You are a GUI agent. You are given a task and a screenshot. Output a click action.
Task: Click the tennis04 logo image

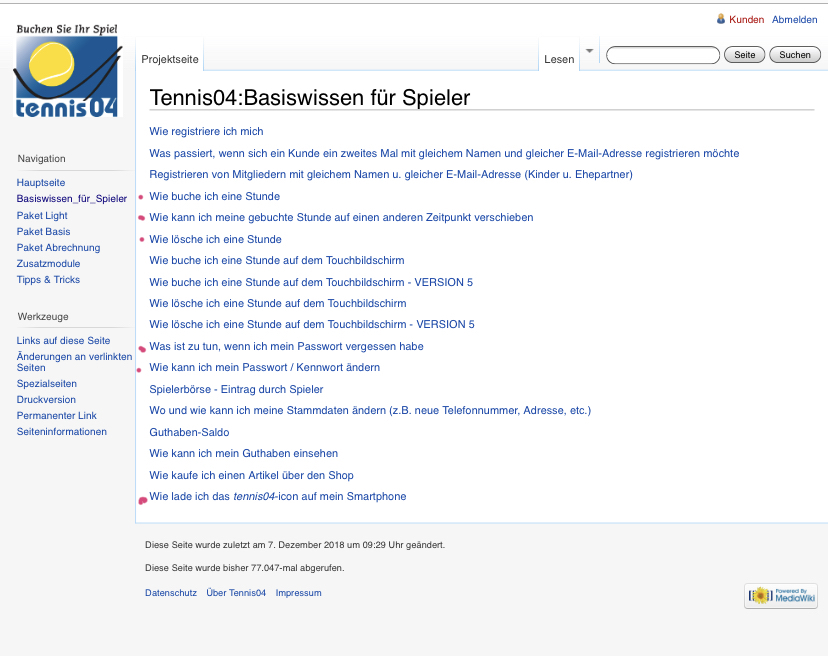[x=68, y=70]
